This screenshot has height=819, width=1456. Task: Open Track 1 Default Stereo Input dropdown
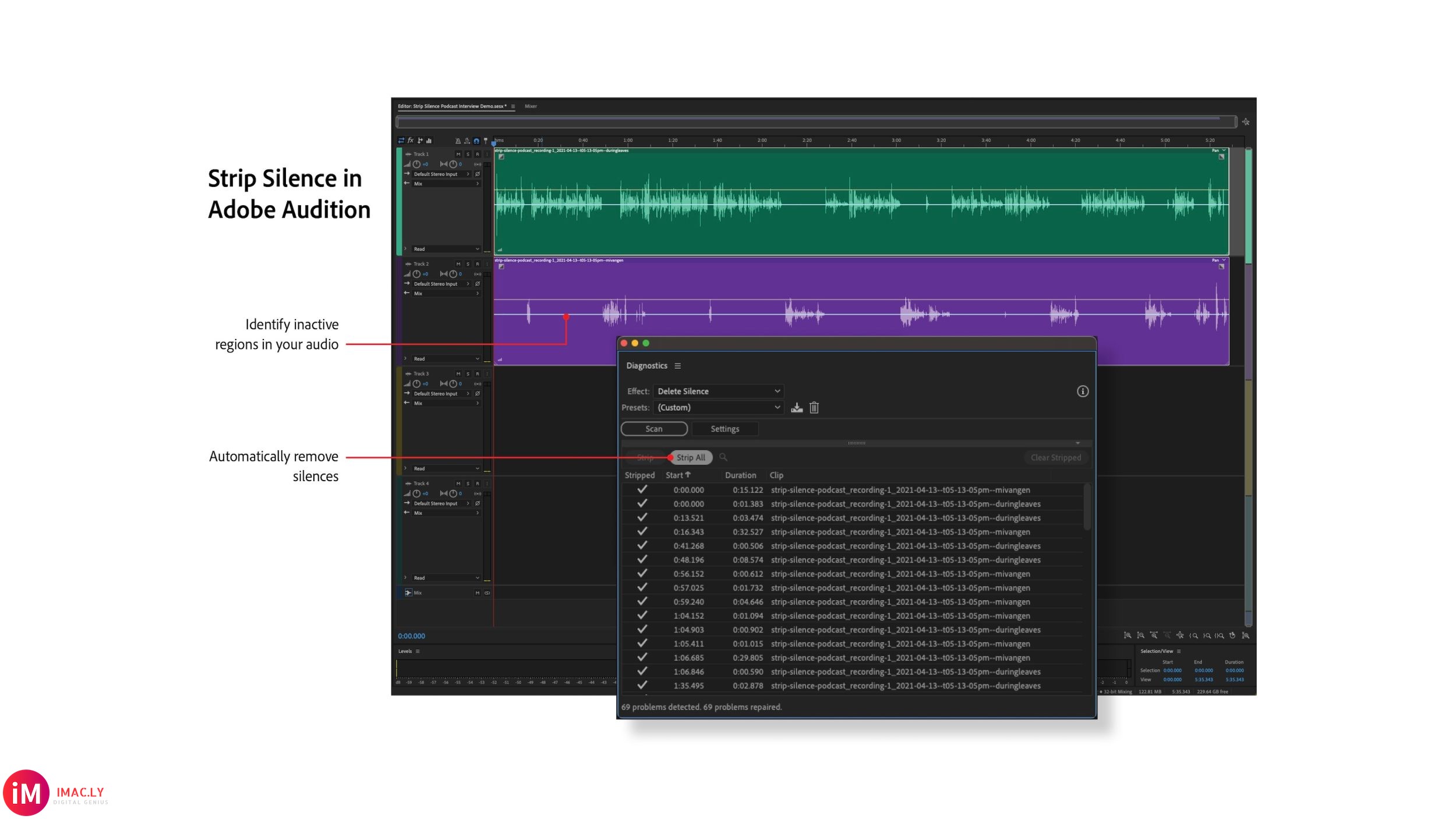(x=441, y=174)
